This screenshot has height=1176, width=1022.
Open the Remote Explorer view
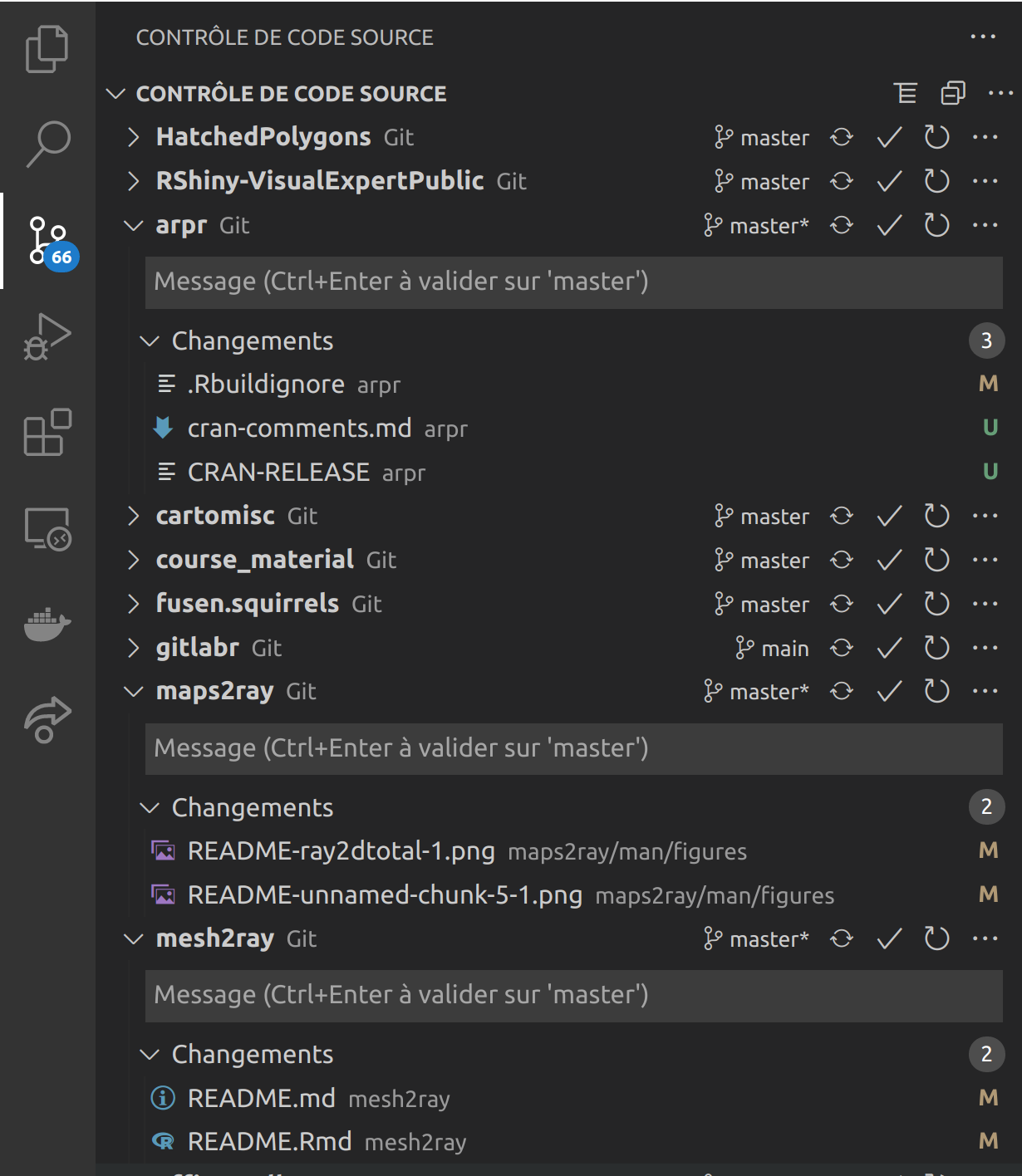[x=47, y=528]
